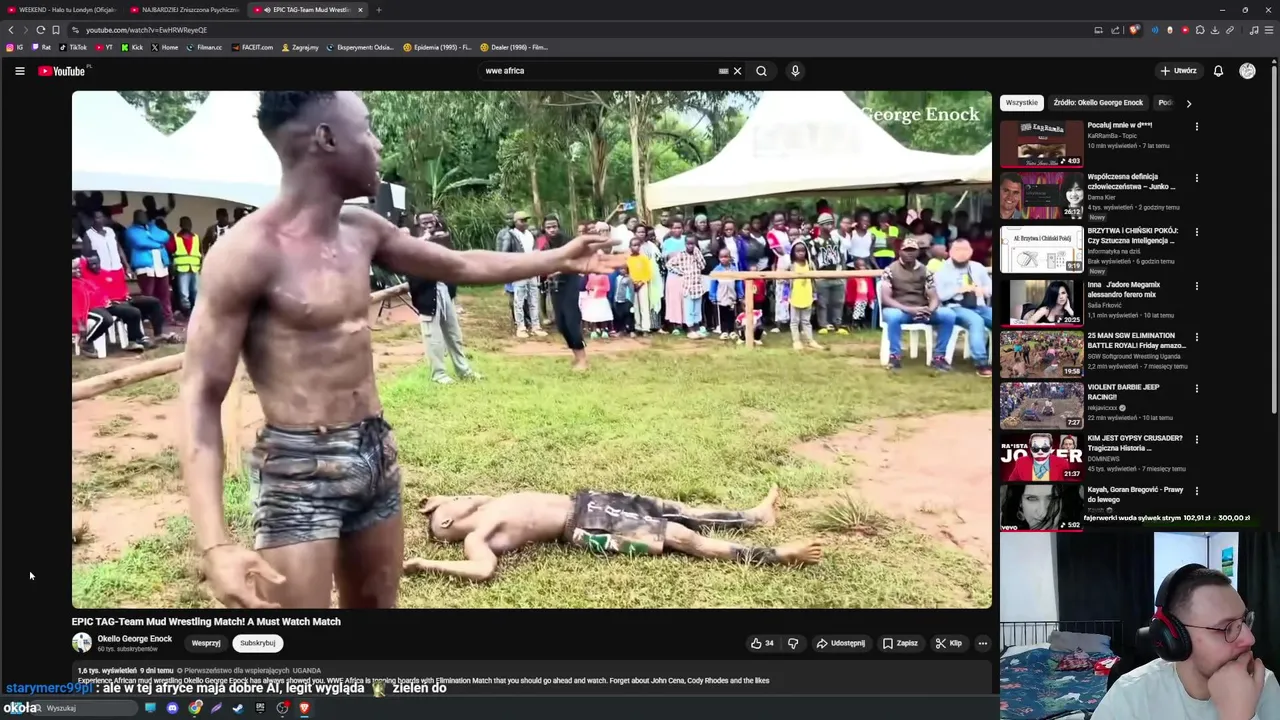Open the Zagraj.my bookmark
Image resolution: width=1280 pixels, height=720 pixels.
(299, 47)
